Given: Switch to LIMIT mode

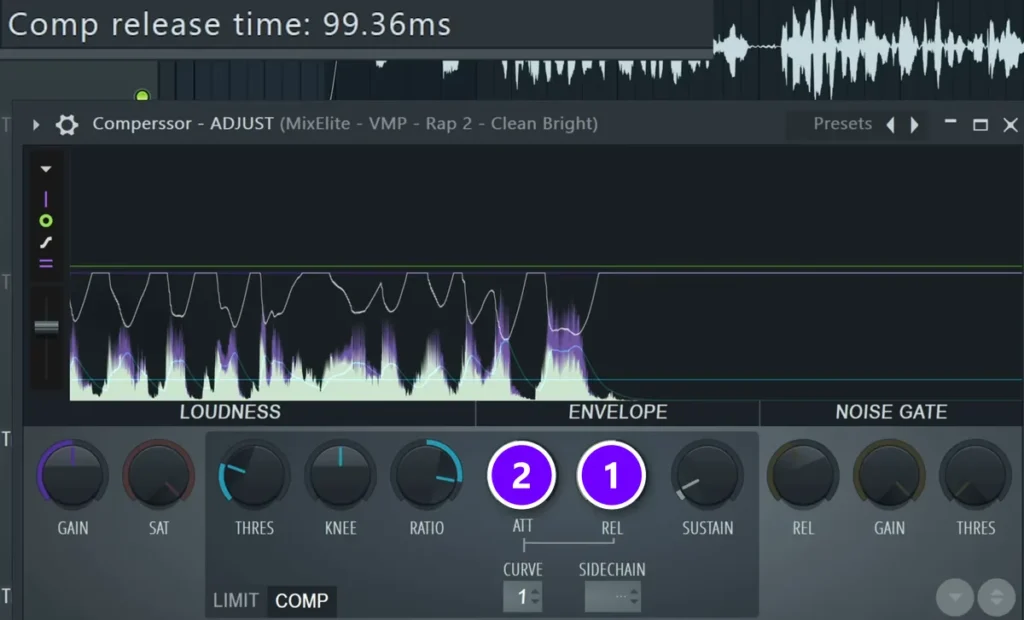Looking at the screenshot, I should coord(236,600).
